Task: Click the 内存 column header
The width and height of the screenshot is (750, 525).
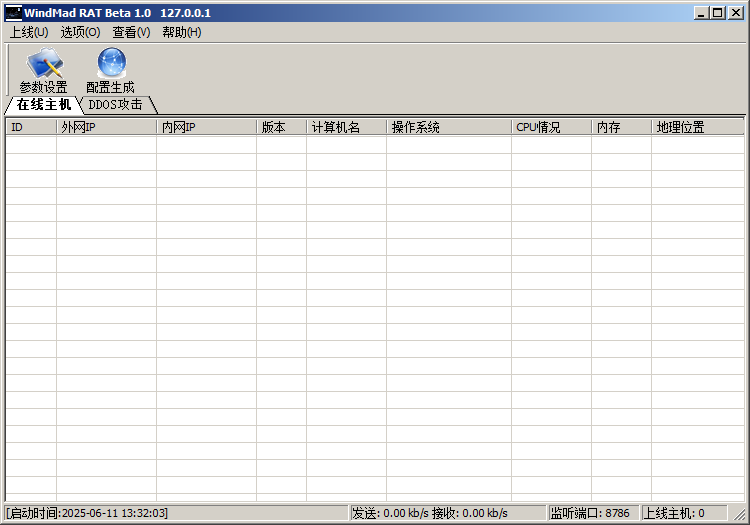Action: point(621,127)
